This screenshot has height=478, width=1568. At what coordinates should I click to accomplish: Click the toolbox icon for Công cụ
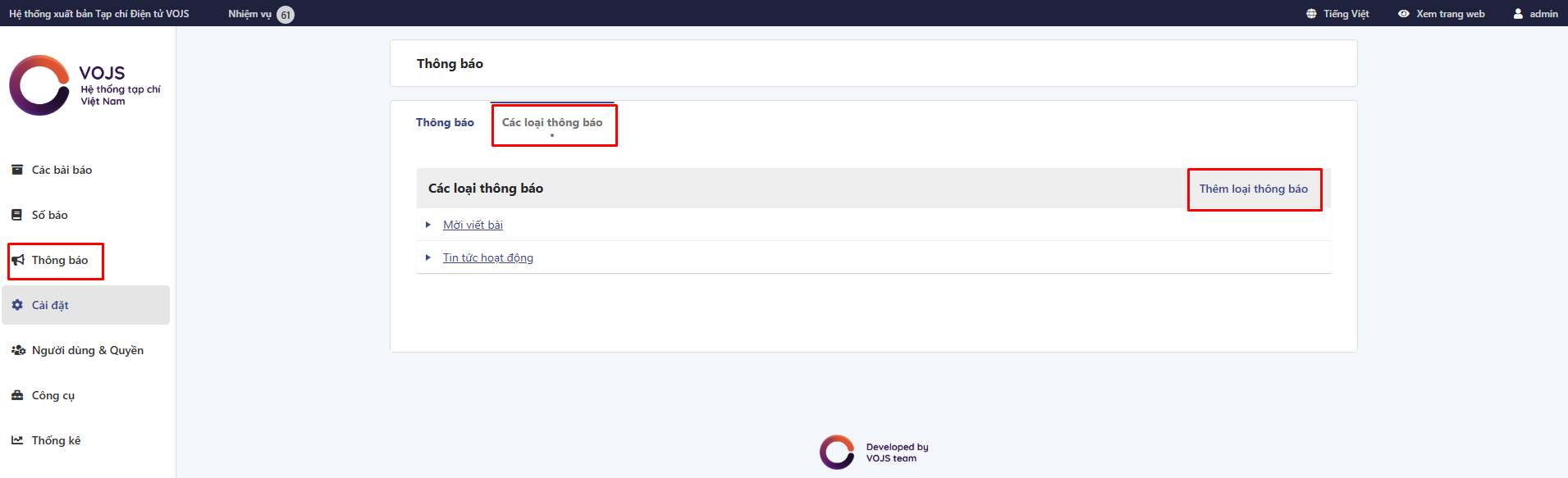tap(17, 395)
